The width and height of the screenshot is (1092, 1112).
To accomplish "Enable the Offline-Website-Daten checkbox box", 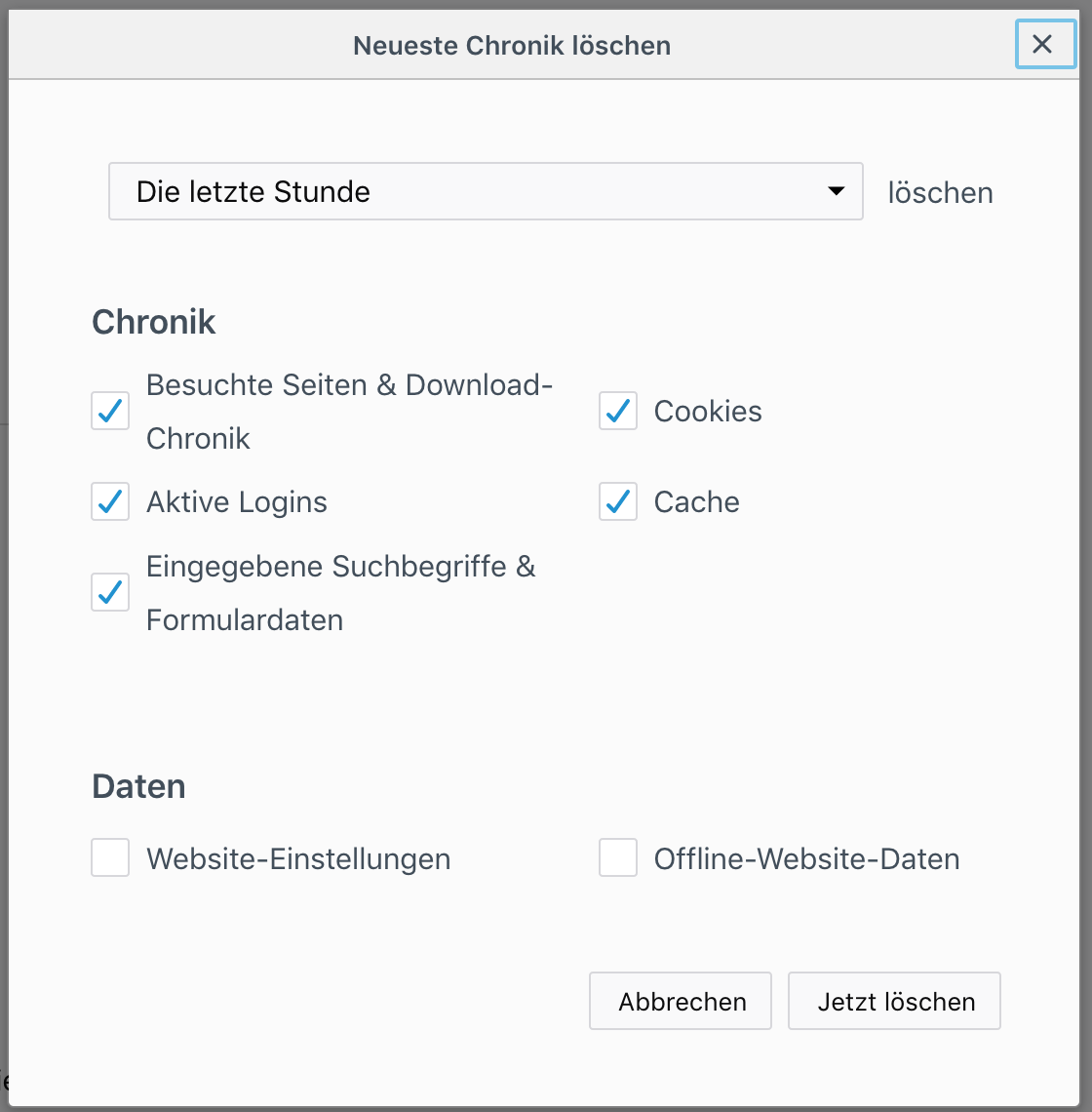I will coord(618,858).
